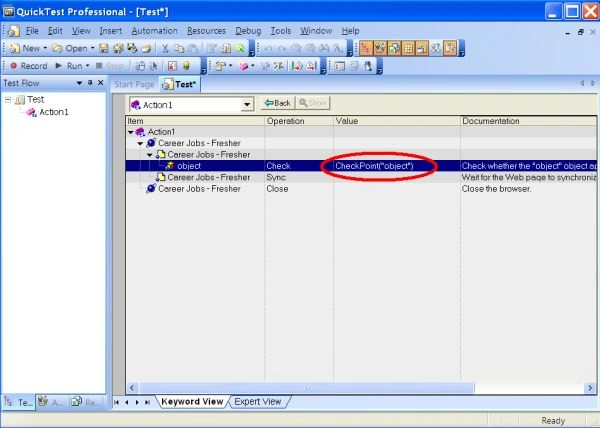This screenshot has width=600, height=428.
Task: Click the Cut scissors icon
Action: [165, 48]
